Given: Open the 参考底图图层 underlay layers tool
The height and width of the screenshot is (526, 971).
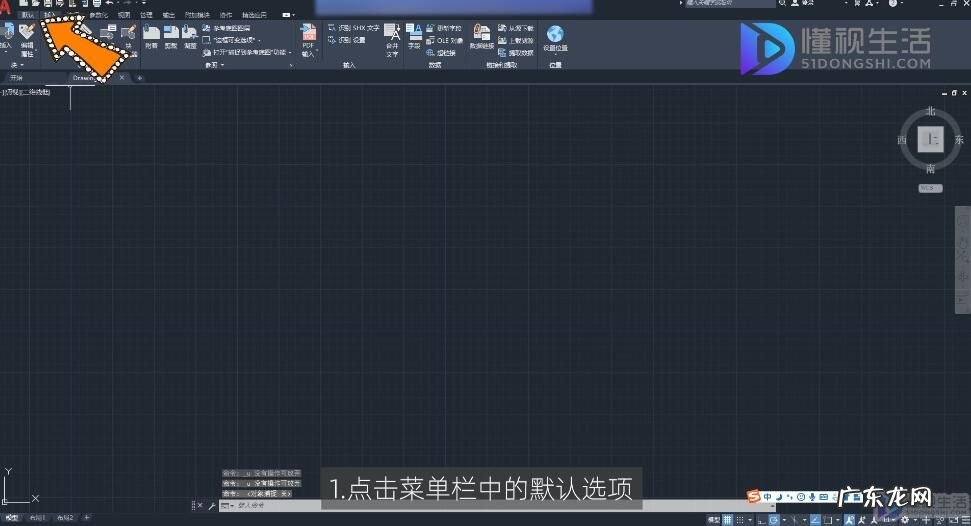Looking at the screenshot, I should coord(227,28).
